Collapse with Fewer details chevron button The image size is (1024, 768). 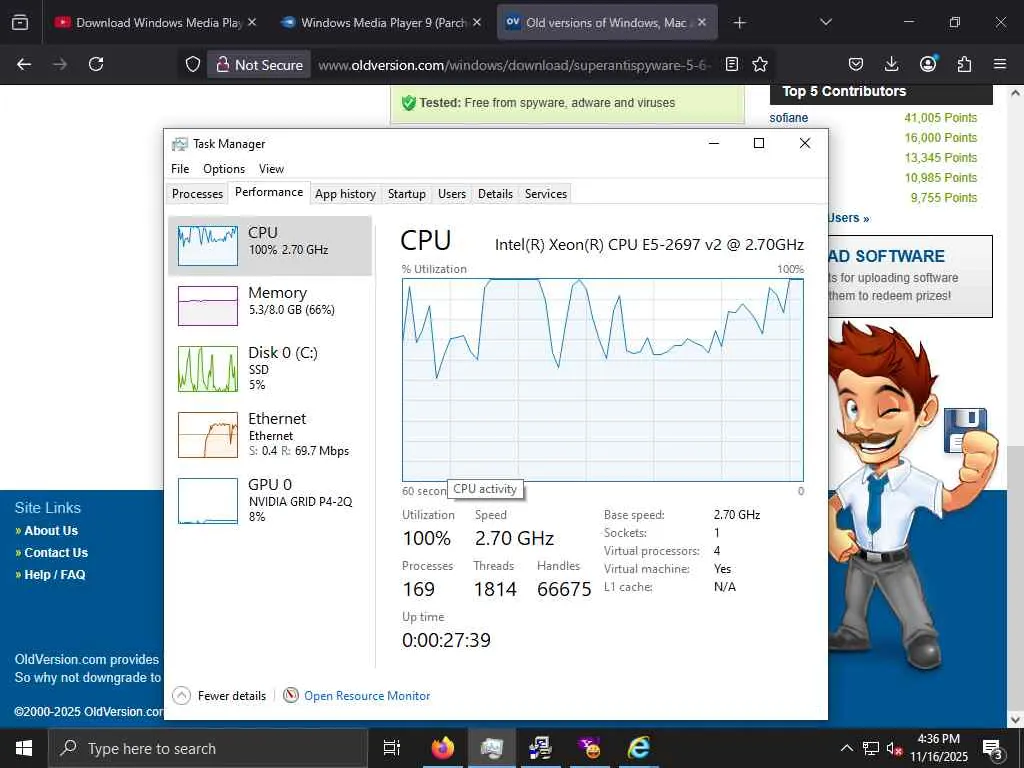point(182,696)
